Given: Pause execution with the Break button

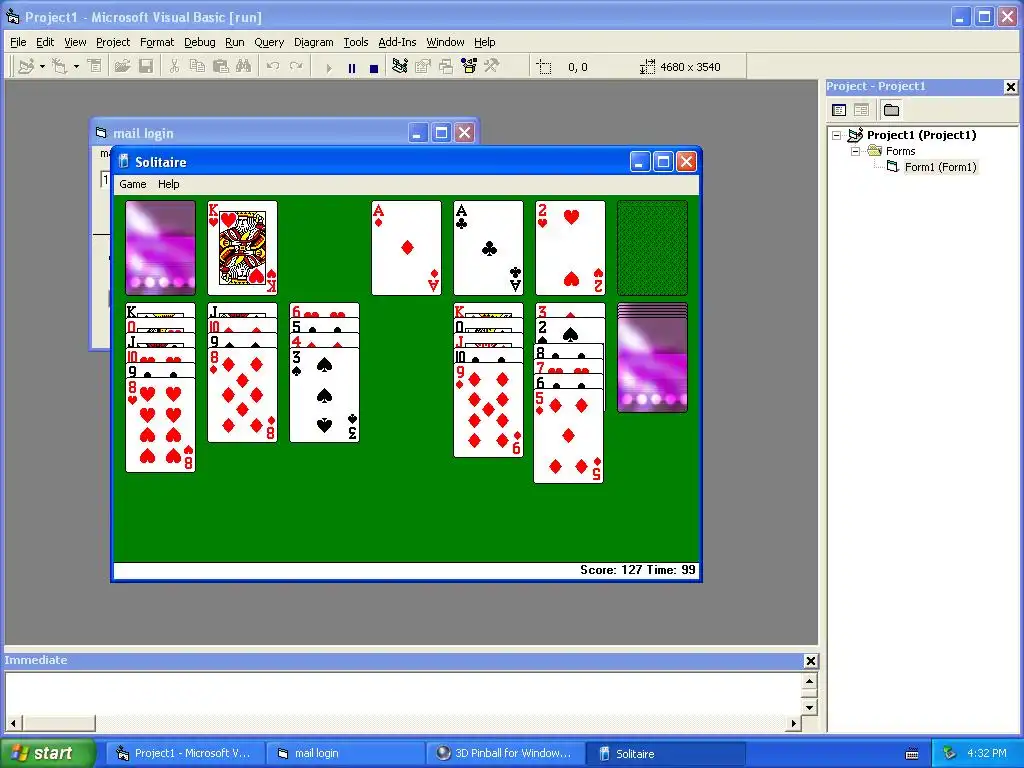Looking at the screenshot, I should point(351,67).
